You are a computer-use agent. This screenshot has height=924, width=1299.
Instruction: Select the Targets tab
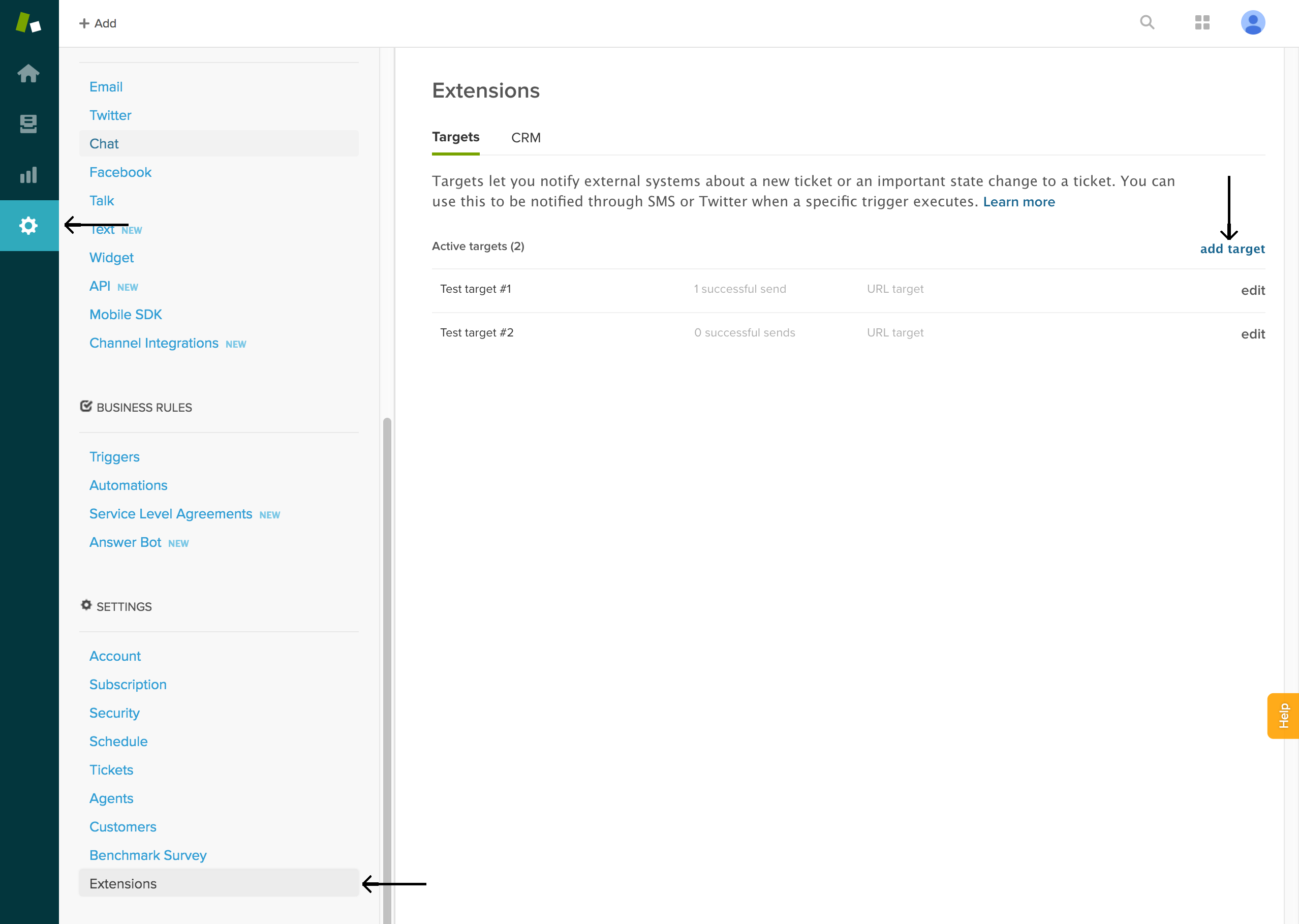pos(455,137)
